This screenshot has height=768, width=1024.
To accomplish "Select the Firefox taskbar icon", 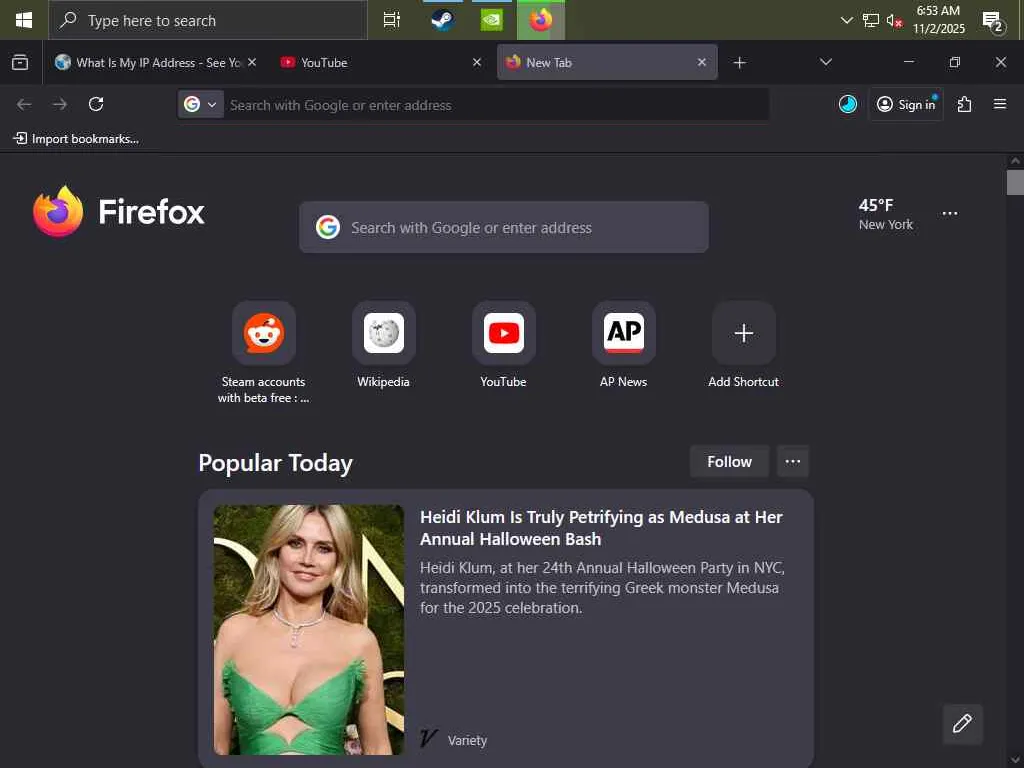I will click(x=541, y=20).
